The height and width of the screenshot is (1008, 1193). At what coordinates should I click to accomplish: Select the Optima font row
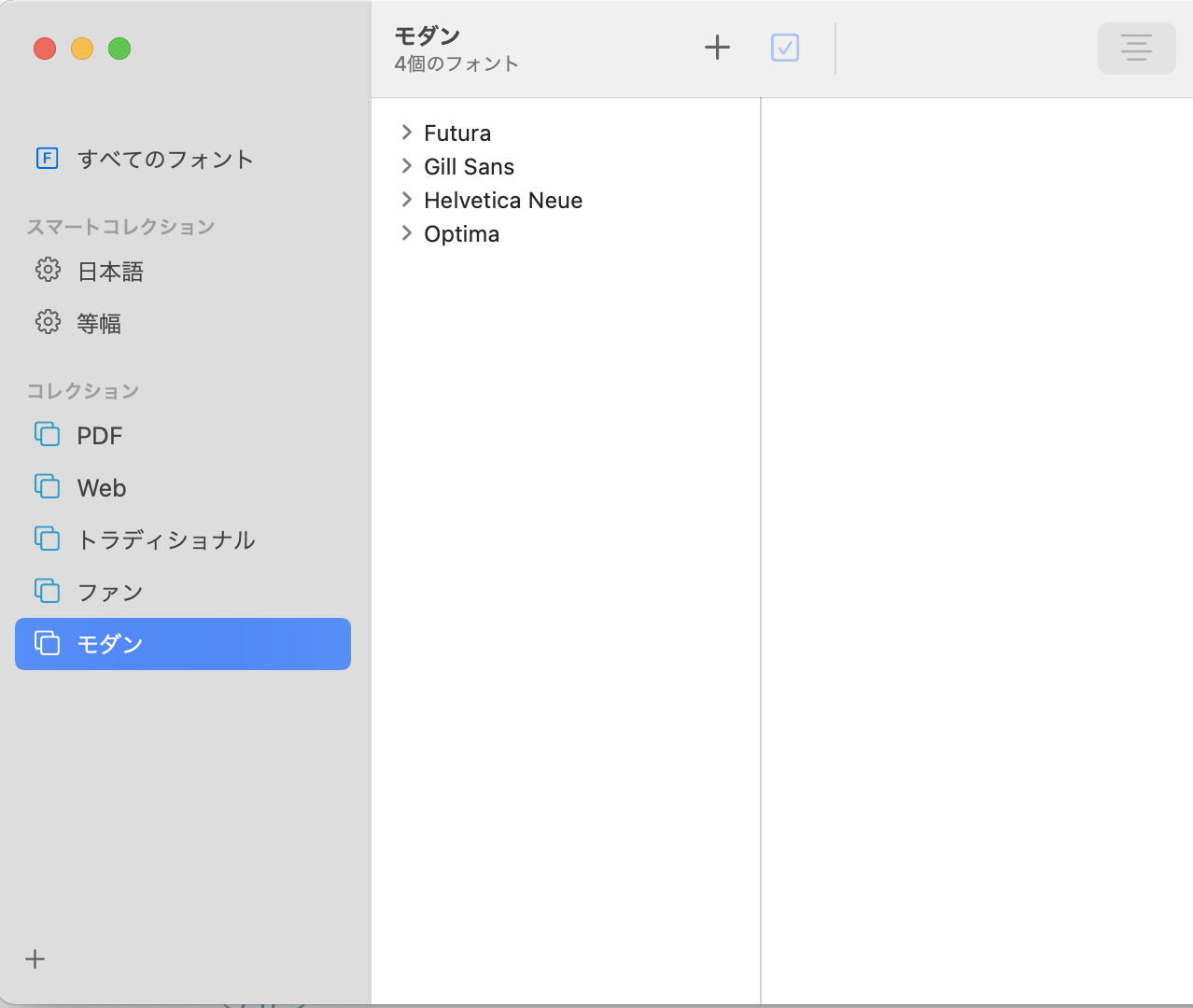pyautogui.click(x=566, y=233)
